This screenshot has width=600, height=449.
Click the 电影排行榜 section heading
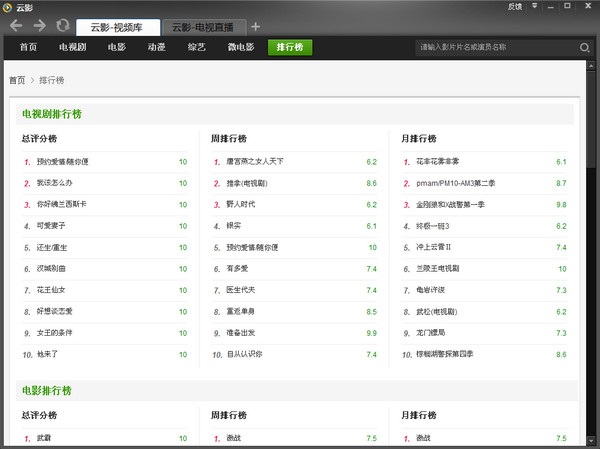pos(47,391)
